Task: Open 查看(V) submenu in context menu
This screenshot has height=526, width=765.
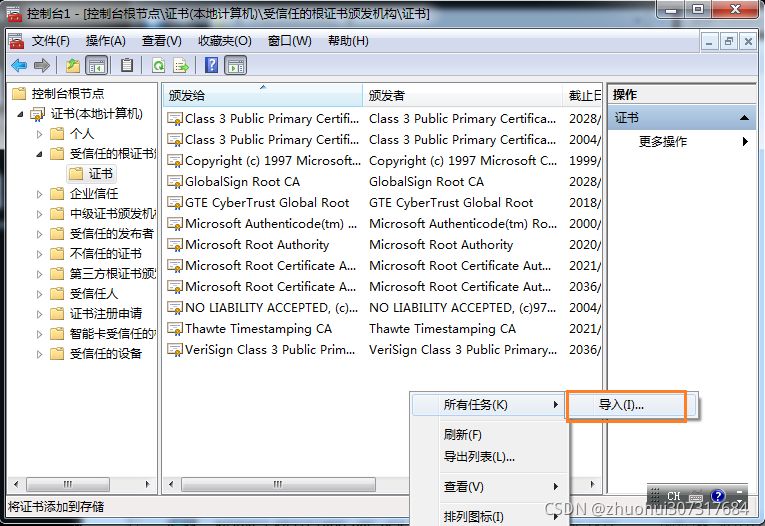Action: [x=489, y=486]
